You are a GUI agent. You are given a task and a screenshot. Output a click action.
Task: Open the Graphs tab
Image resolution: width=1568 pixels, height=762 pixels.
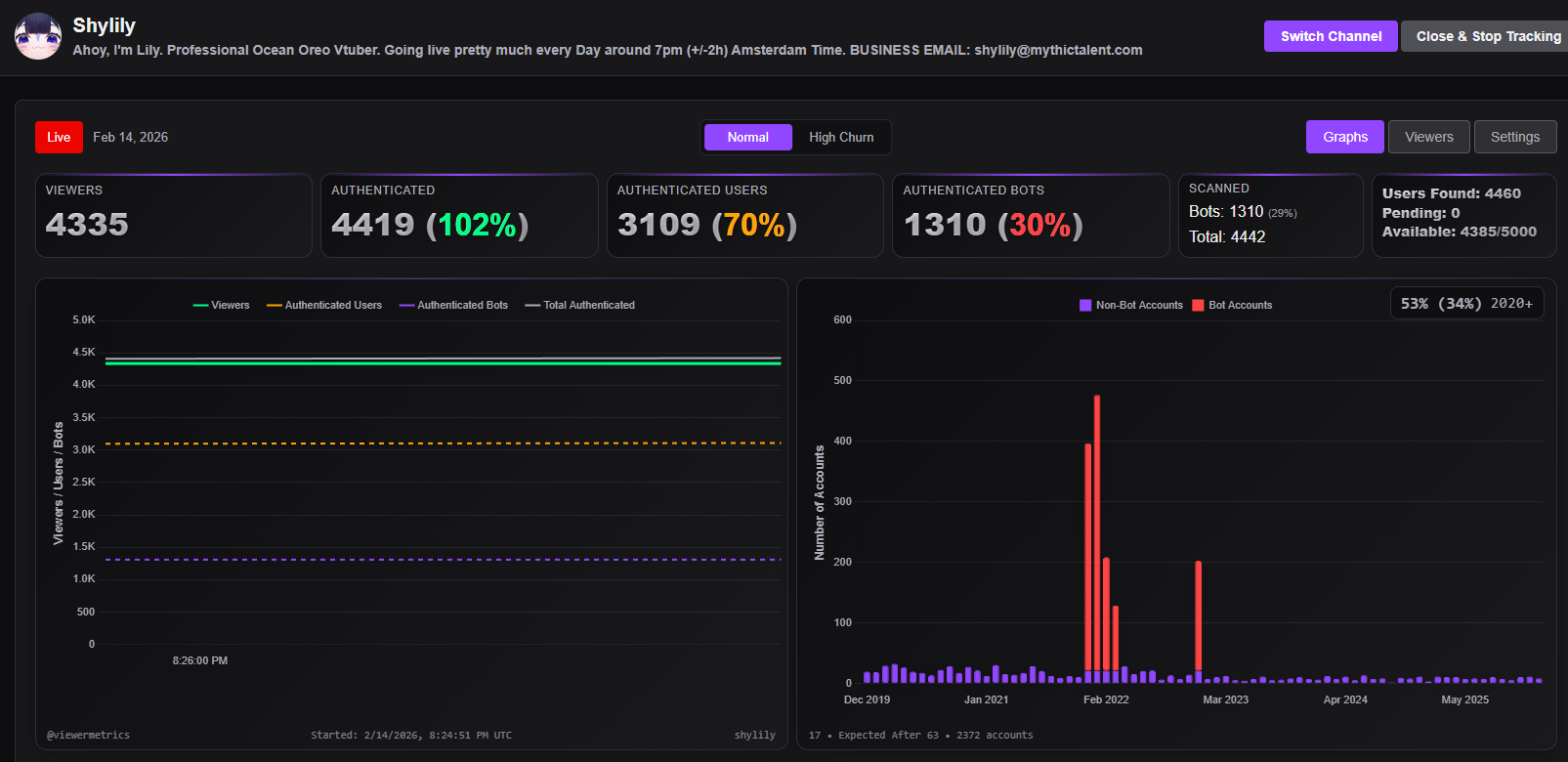click(1344, 137)
